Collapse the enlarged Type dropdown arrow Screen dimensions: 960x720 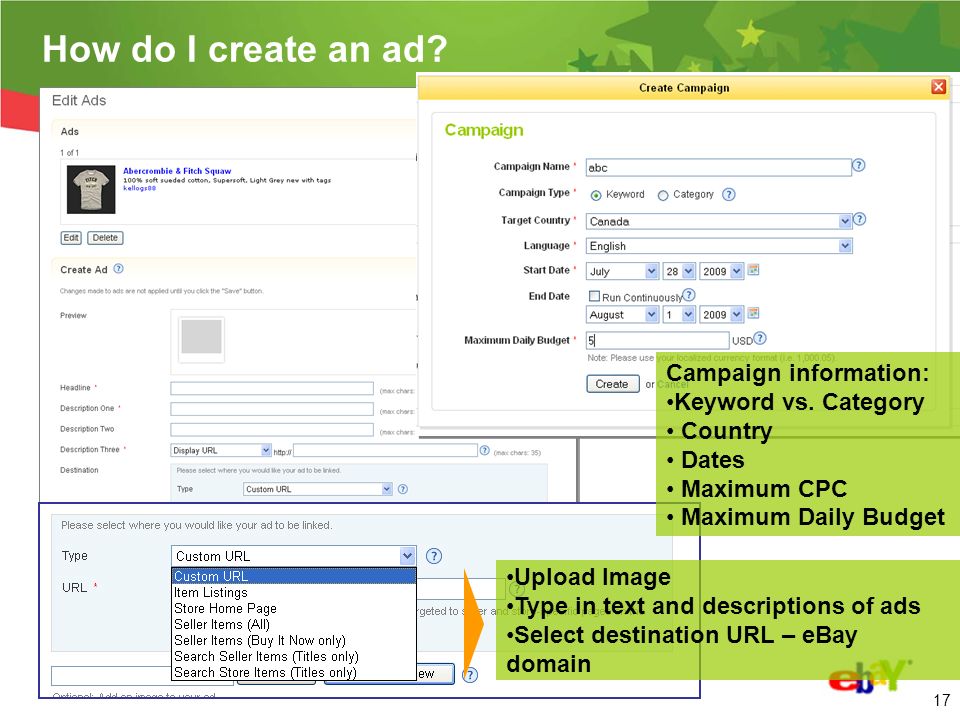[408, 556]
